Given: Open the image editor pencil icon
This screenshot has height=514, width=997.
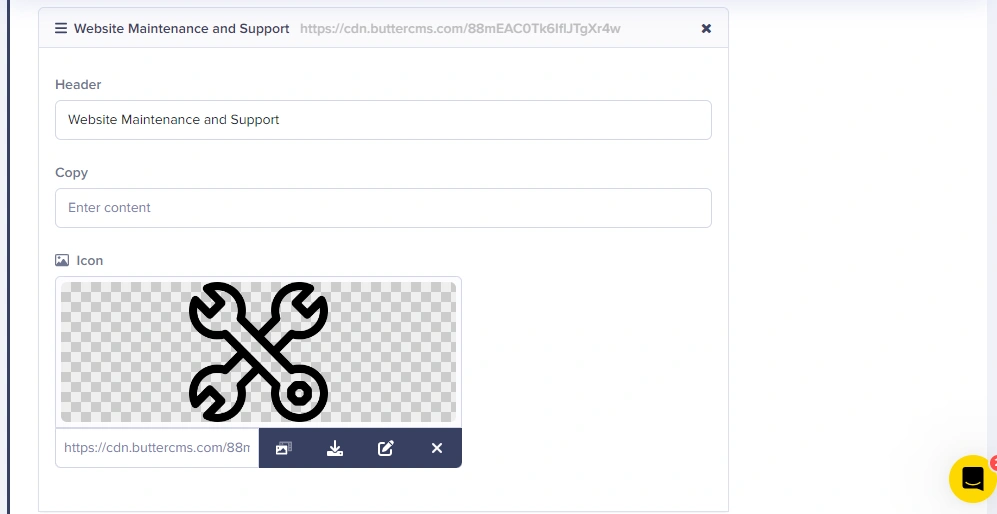Looking at the screenshot, I should (386, 448).
